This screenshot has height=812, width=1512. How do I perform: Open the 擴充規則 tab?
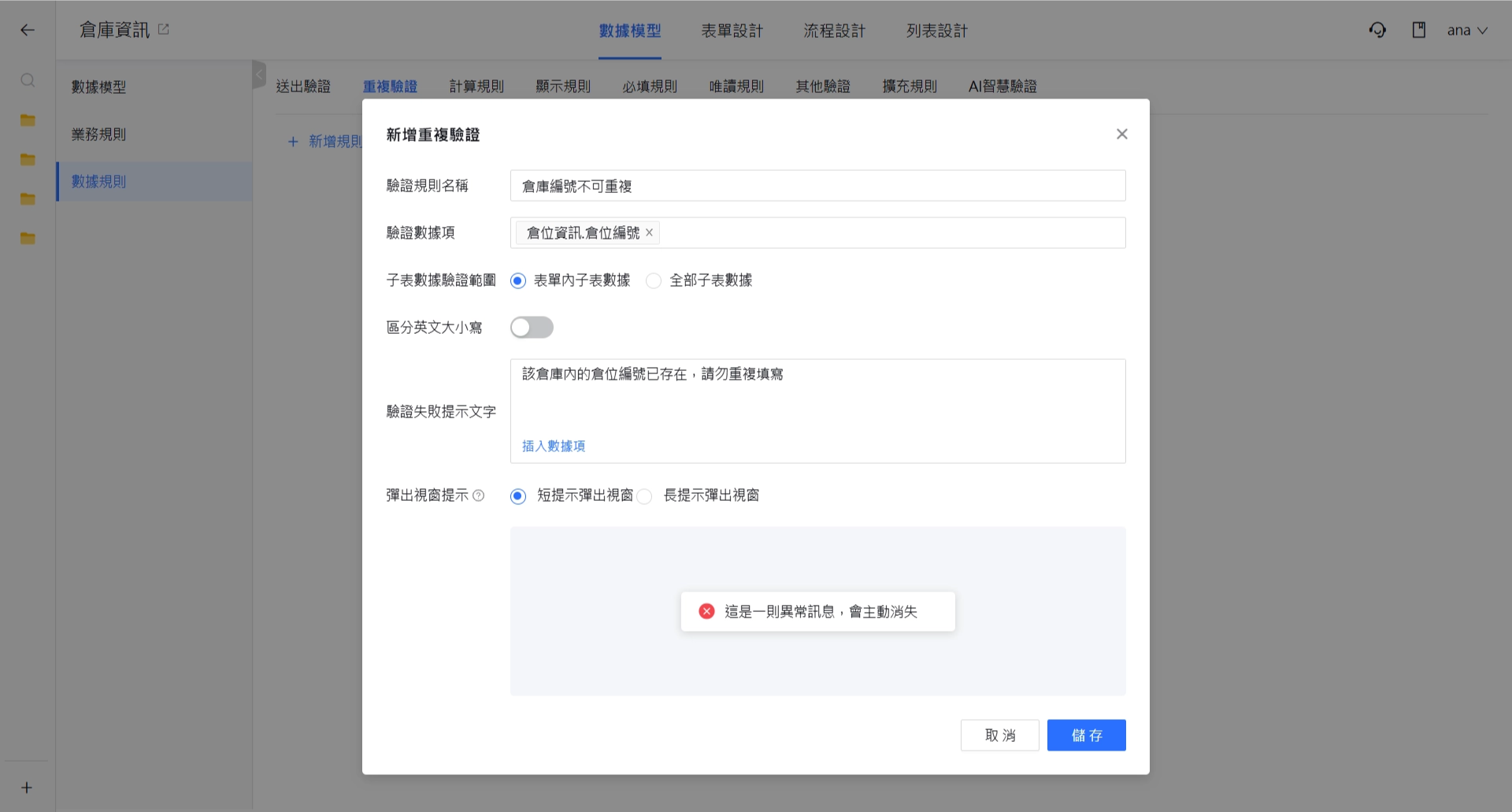pyautogui.click(x=910, y=86)
